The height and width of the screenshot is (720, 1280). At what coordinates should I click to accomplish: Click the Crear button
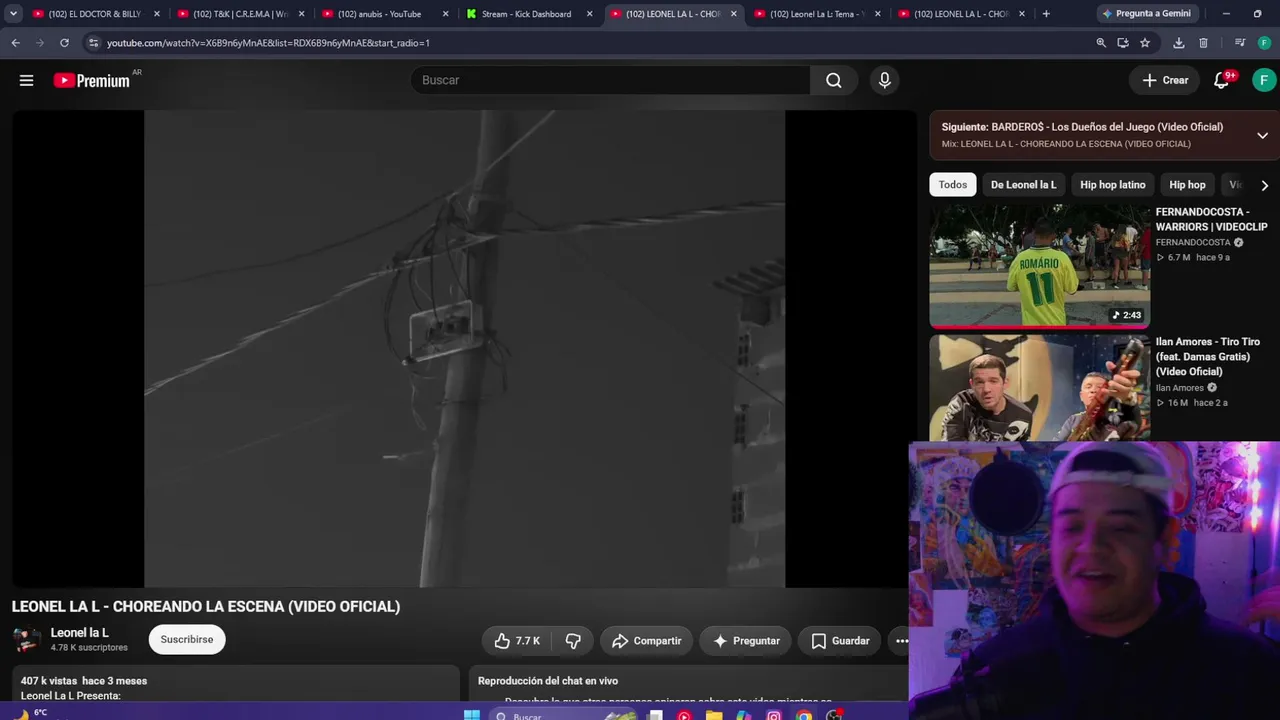[1166, 80]
